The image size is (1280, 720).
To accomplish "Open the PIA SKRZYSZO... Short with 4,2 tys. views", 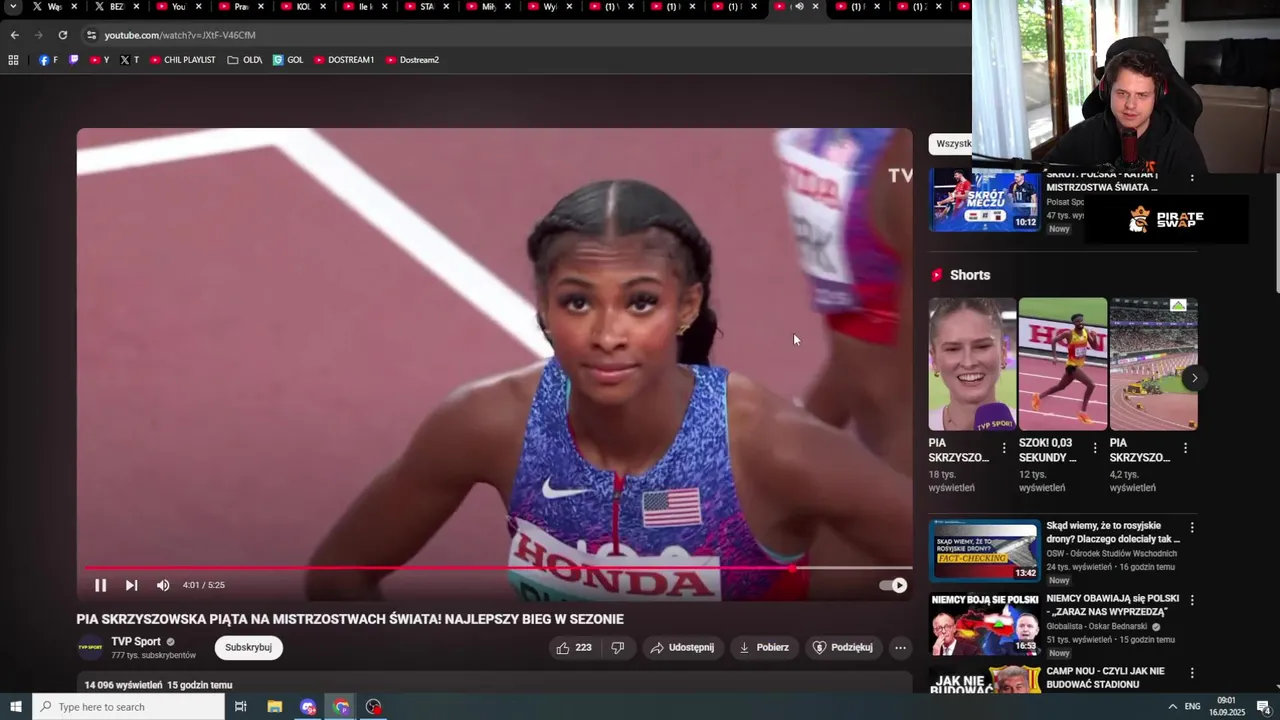I will click(1153, 364).
